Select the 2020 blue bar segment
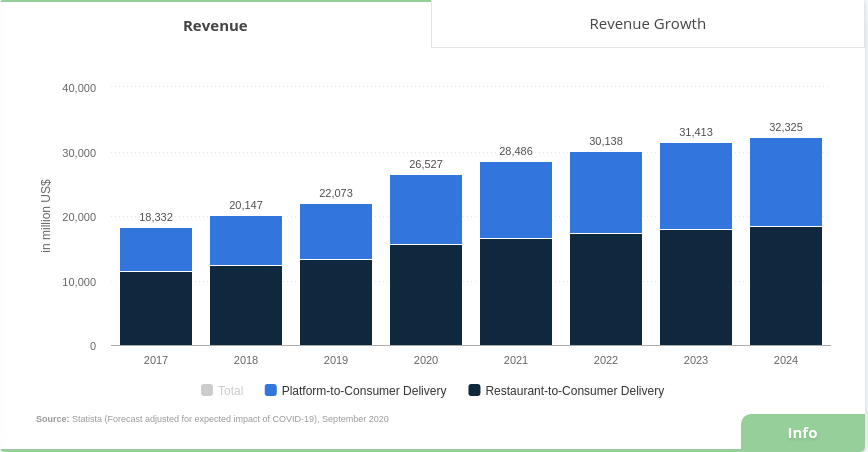 point(426,210)
